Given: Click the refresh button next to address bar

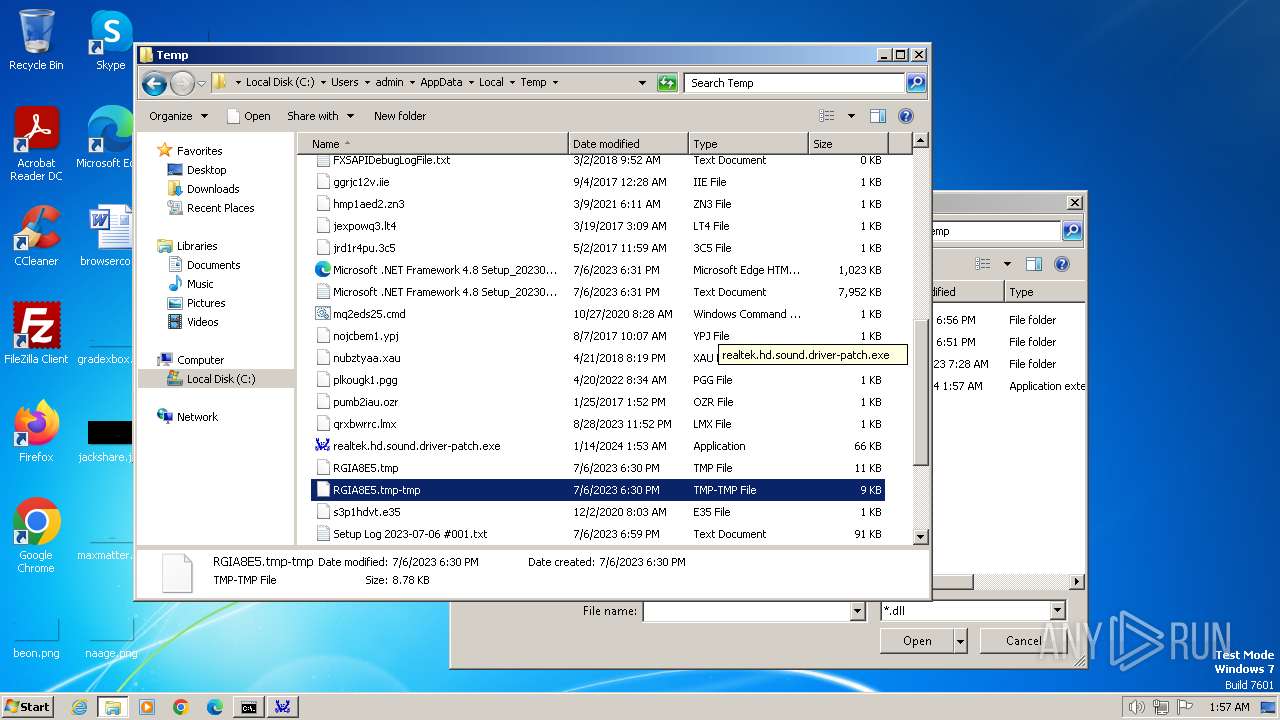Looking at the screenshot, I should 667,83.
